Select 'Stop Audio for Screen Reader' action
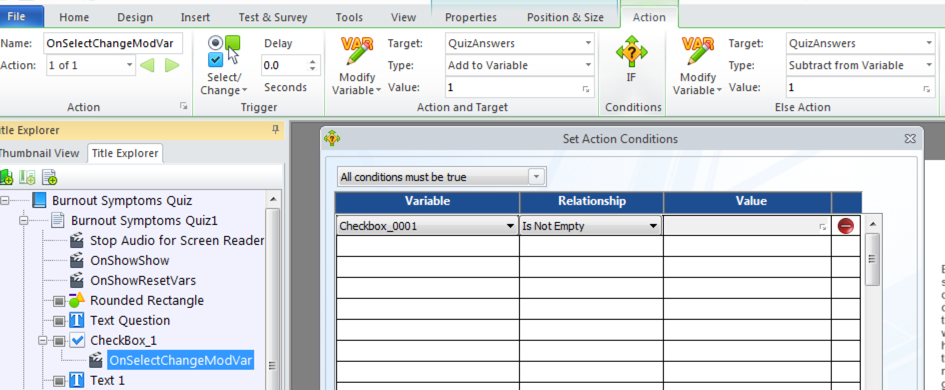This screenshot has height=390, width=945. click(177, 241)
